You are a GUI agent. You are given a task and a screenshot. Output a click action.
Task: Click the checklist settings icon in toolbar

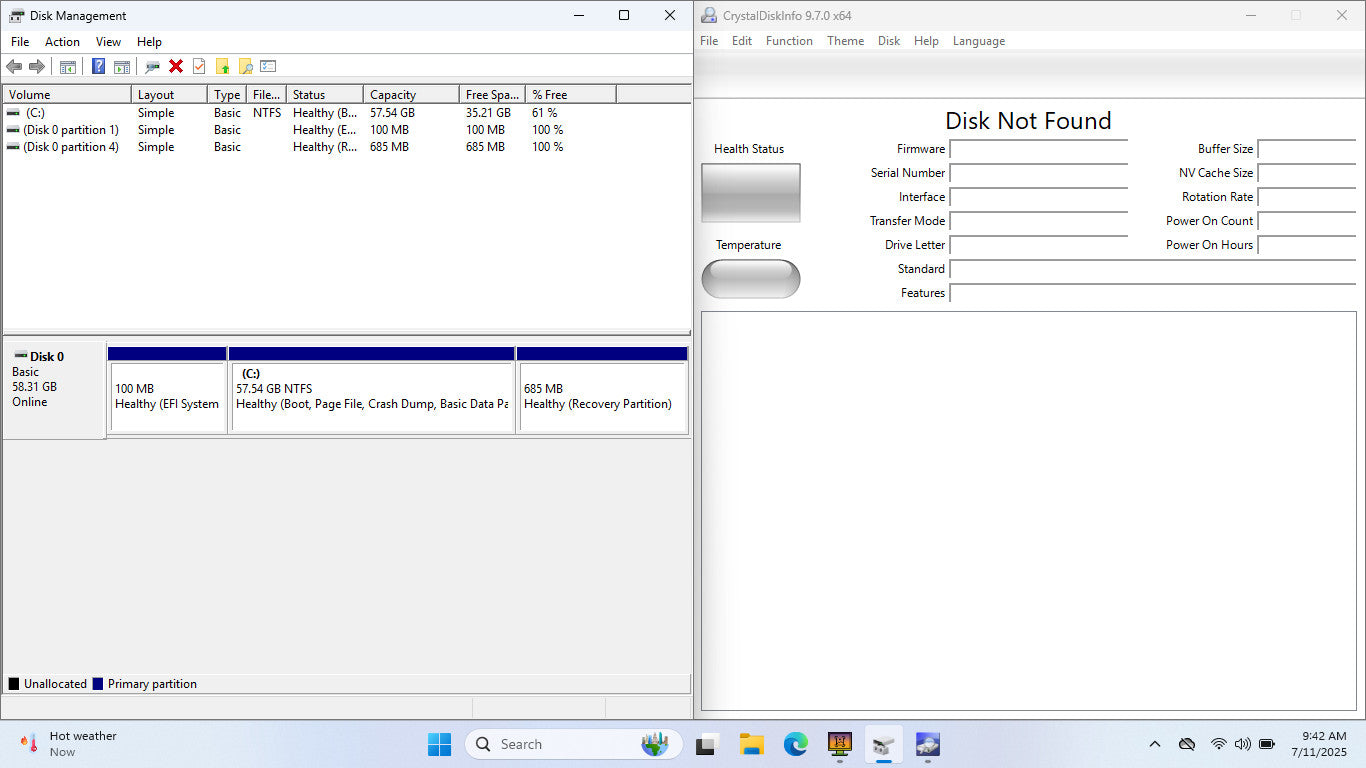(x=268, y=66)
